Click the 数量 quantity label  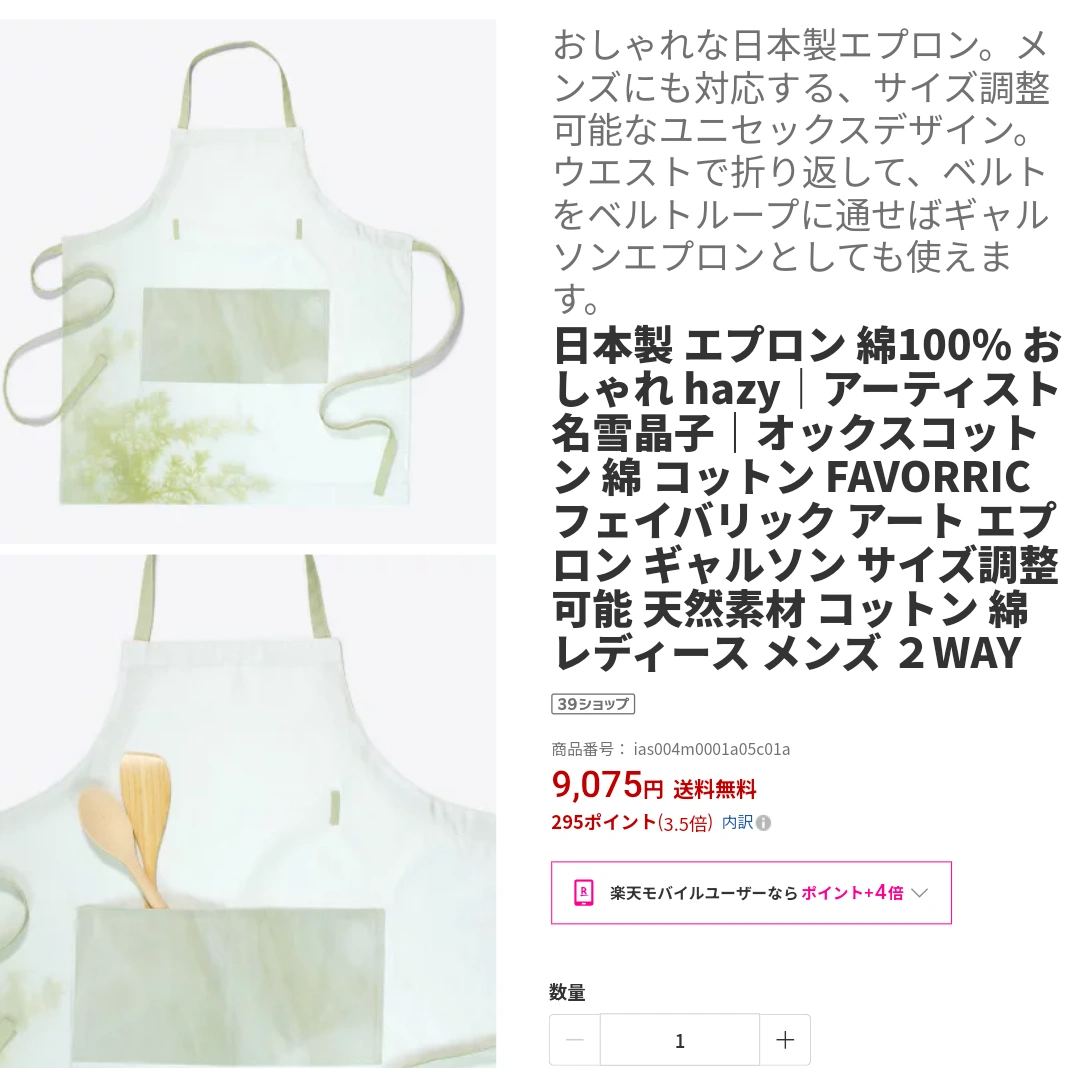[567, 992]
